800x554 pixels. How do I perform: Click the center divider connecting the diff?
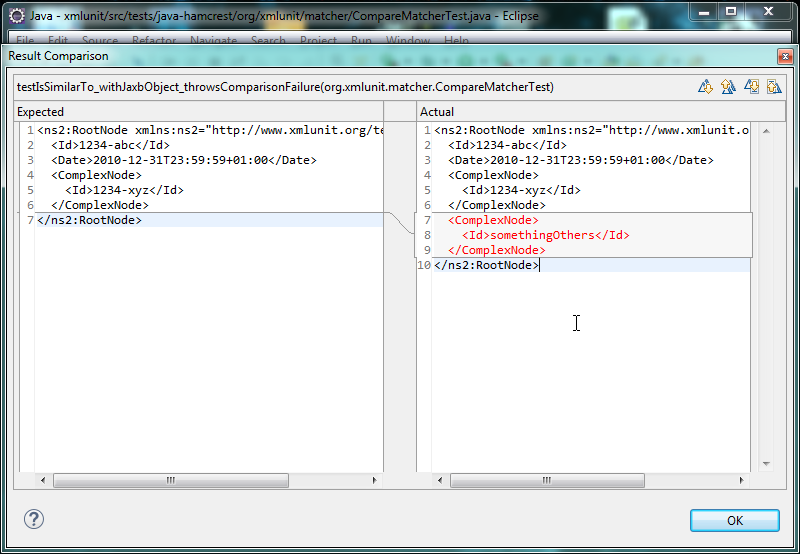pyautogui.click(x=400, y=223)
